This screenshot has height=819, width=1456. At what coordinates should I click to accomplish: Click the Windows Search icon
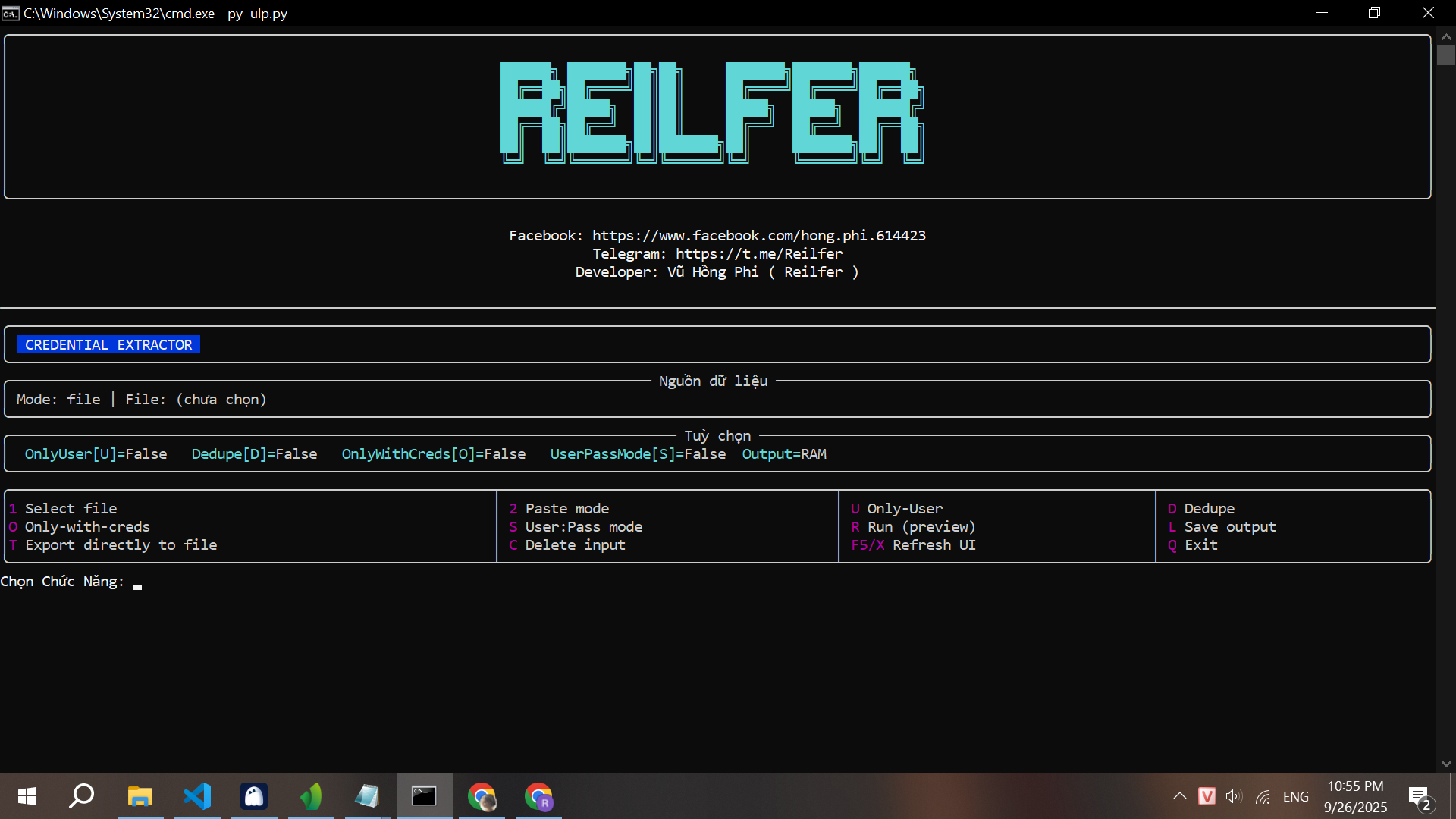(80, 796)
